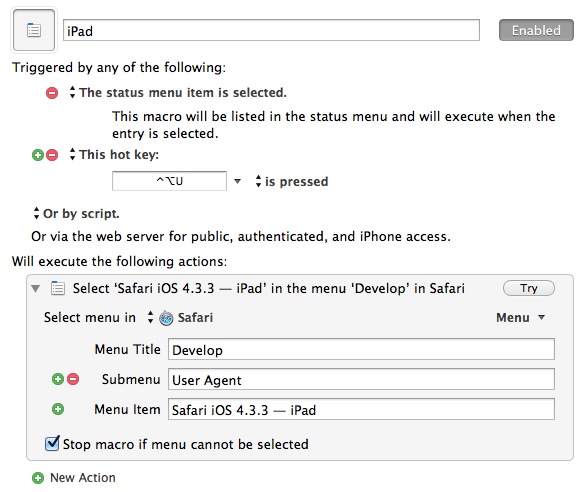588x492 pixels.
Task: Remove the hot key trigger
Action: click(52, 155)
